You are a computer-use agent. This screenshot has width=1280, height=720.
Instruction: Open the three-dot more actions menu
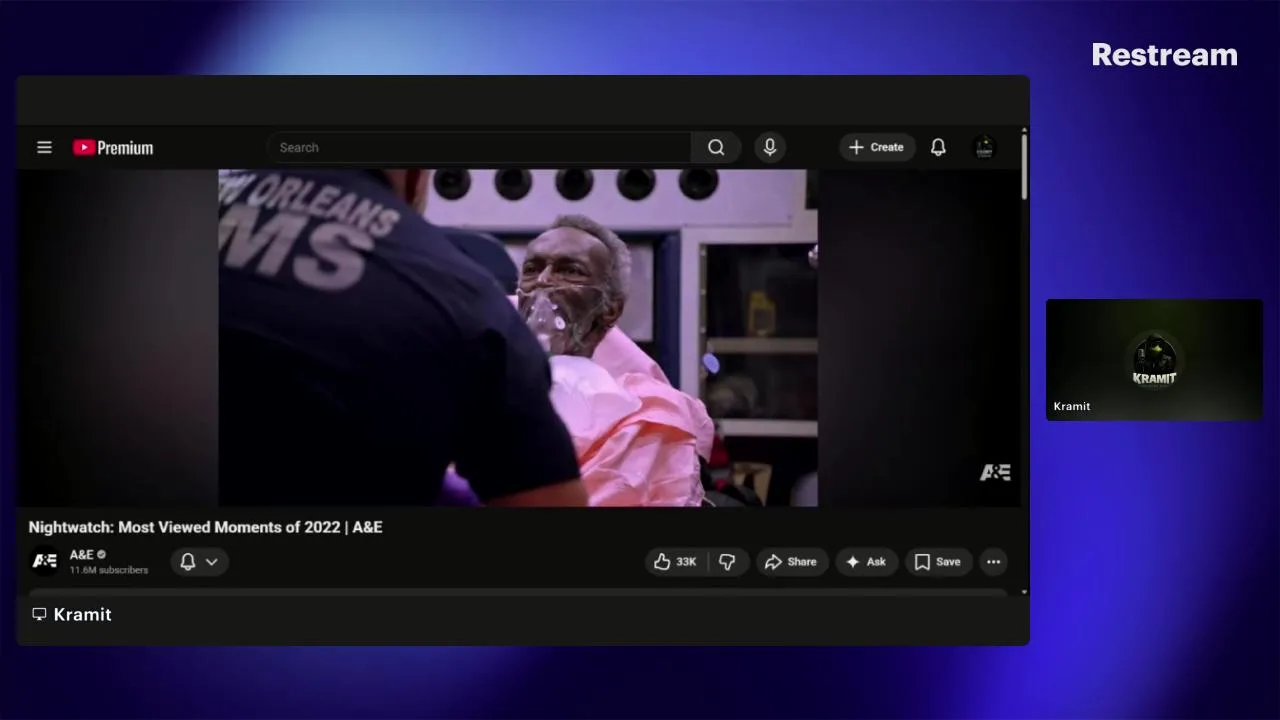pos(993,562)
